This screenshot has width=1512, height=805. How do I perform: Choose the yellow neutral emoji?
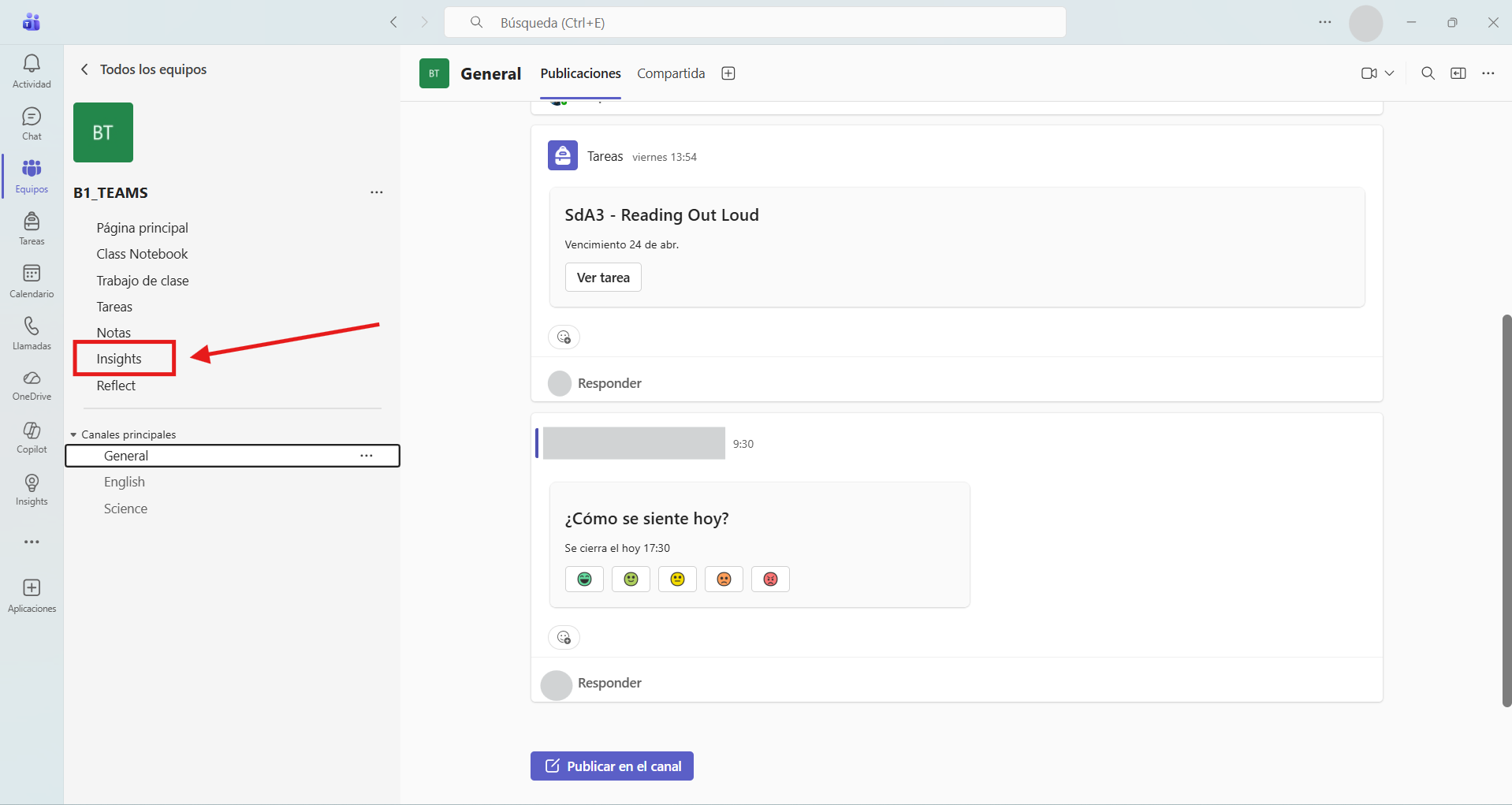pos(677,580)
